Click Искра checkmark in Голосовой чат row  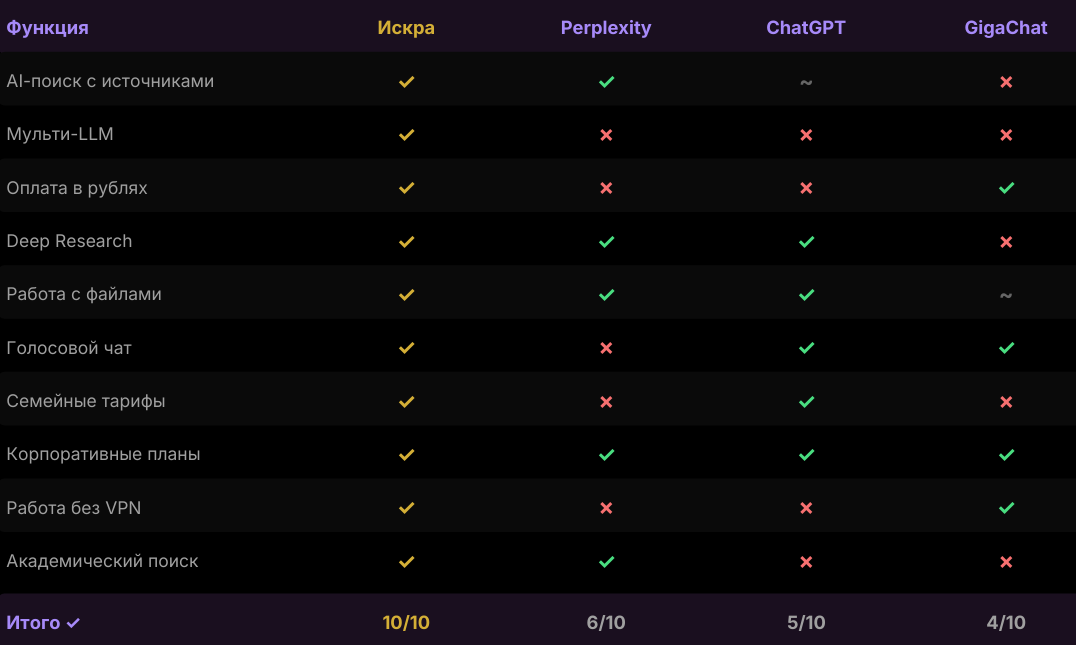click(x=406, y=348)
